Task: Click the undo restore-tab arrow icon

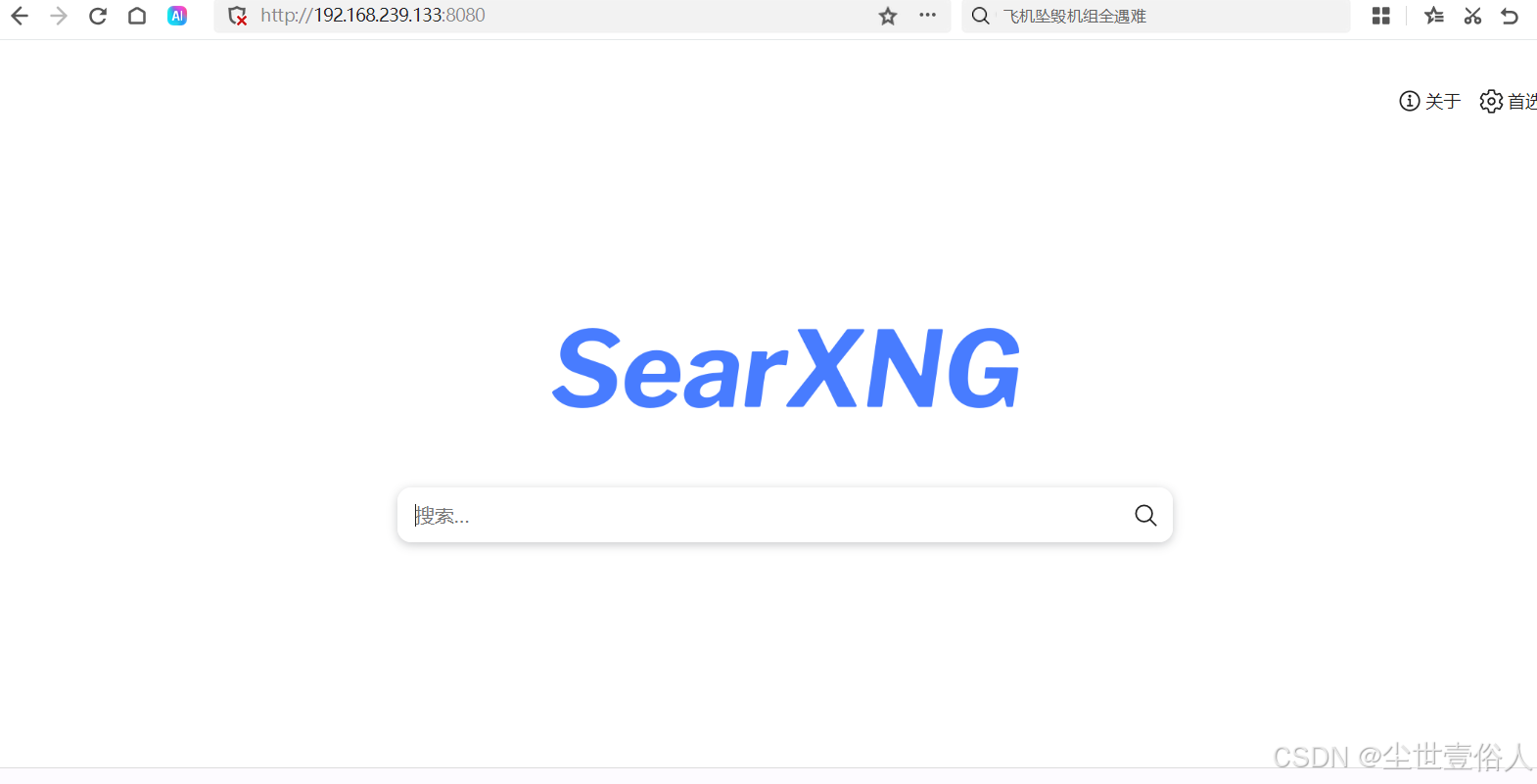Action: [x=1510, y=16]
